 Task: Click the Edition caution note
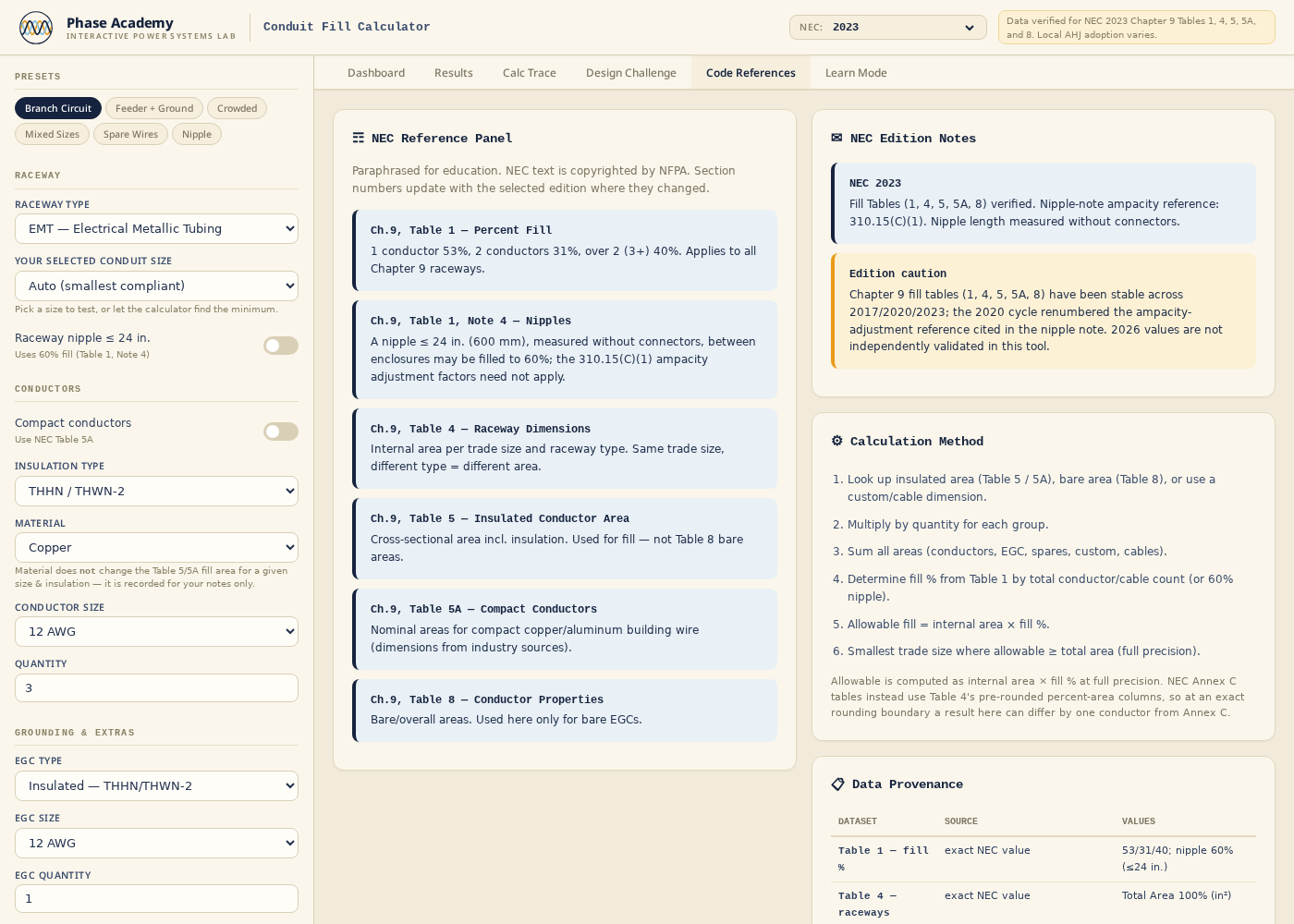pyautogui.click(x=1044, y=310)
